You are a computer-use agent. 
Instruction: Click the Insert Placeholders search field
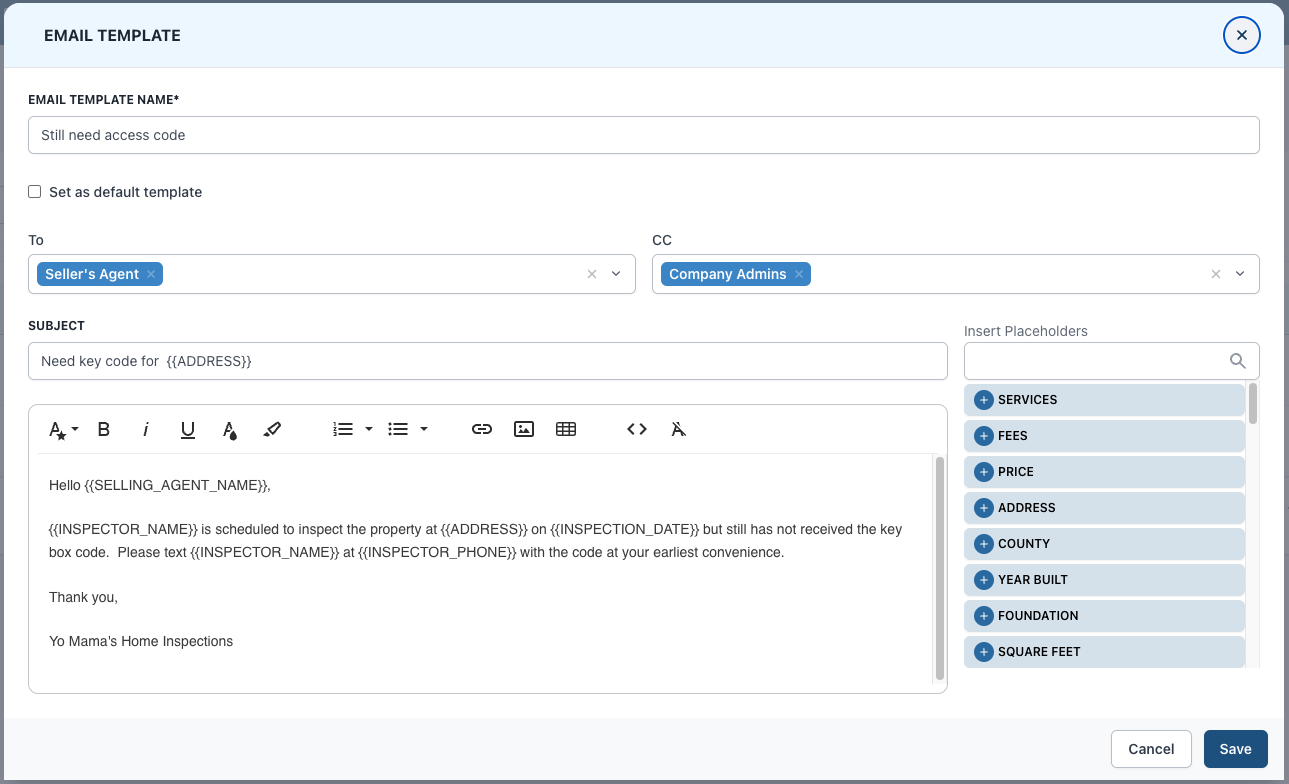coord(1100,360)
